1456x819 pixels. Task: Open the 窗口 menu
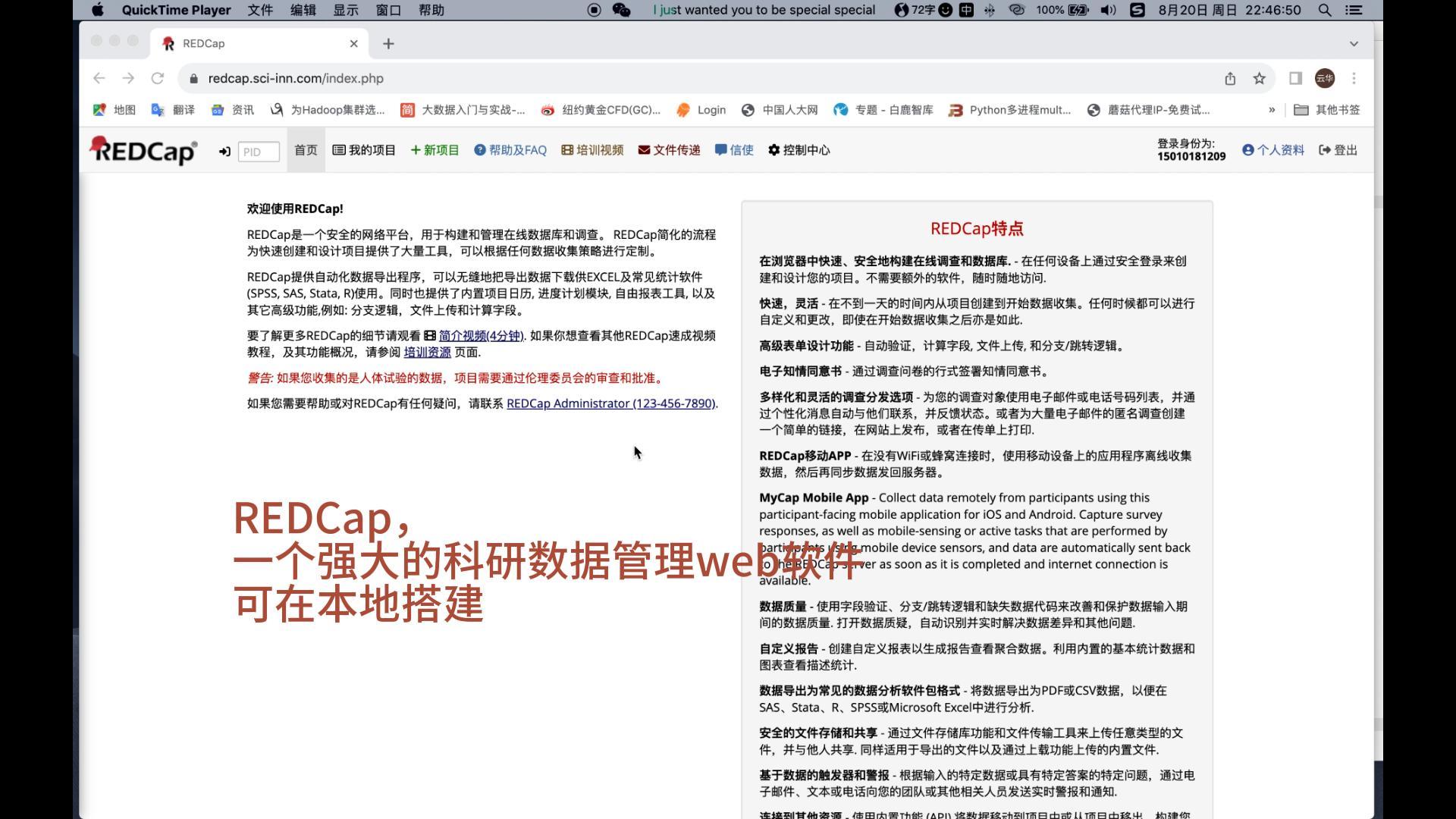click(x=388, y=10)
